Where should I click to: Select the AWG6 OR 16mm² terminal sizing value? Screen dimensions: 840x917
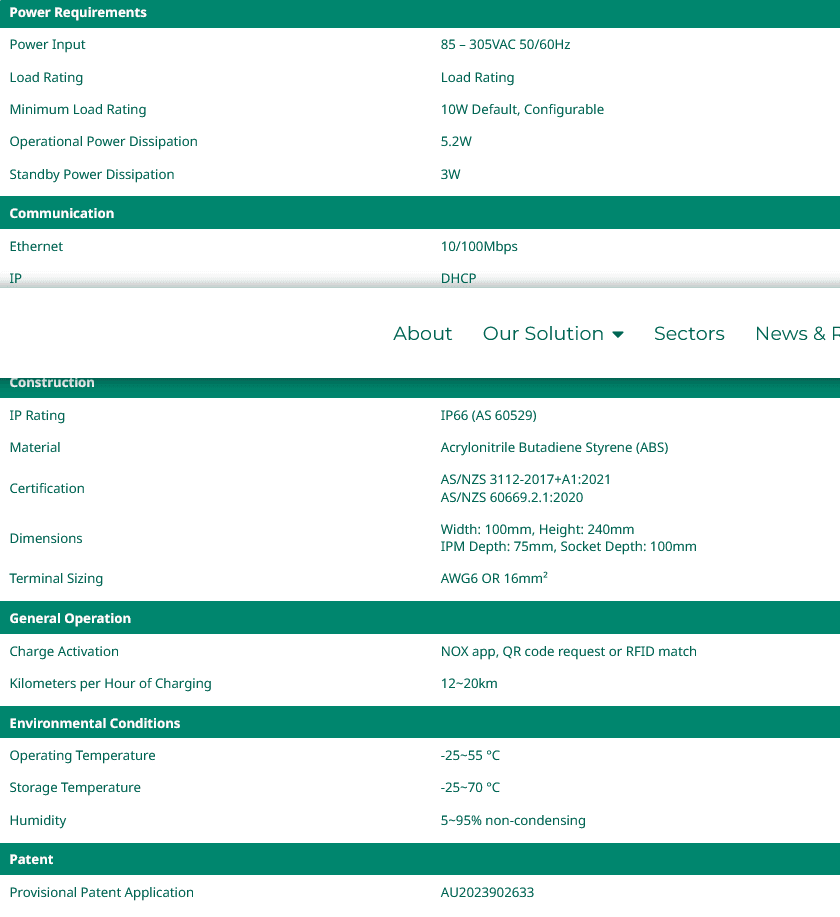click(x=494, y=578)
